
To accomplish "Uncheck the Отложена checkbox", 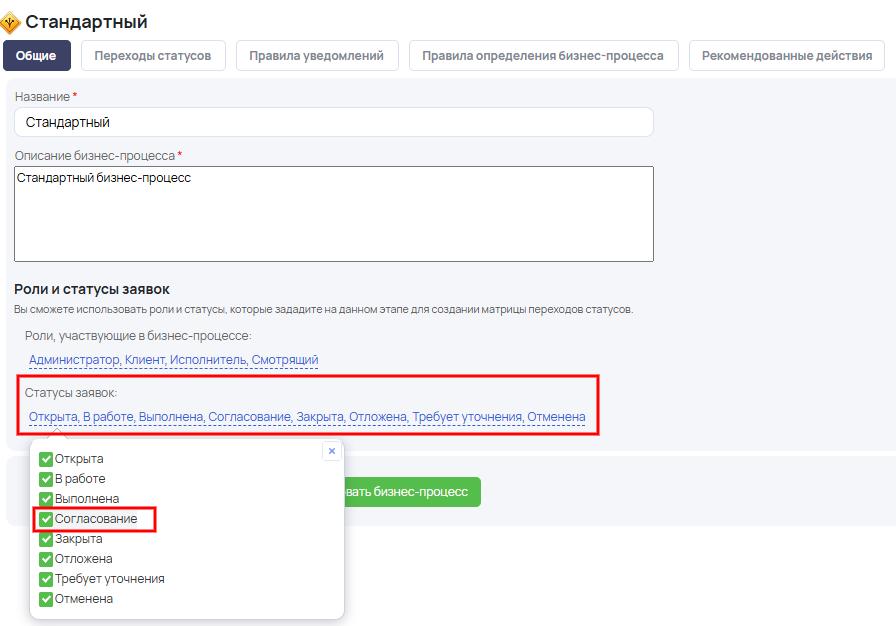I will (46, 559).
